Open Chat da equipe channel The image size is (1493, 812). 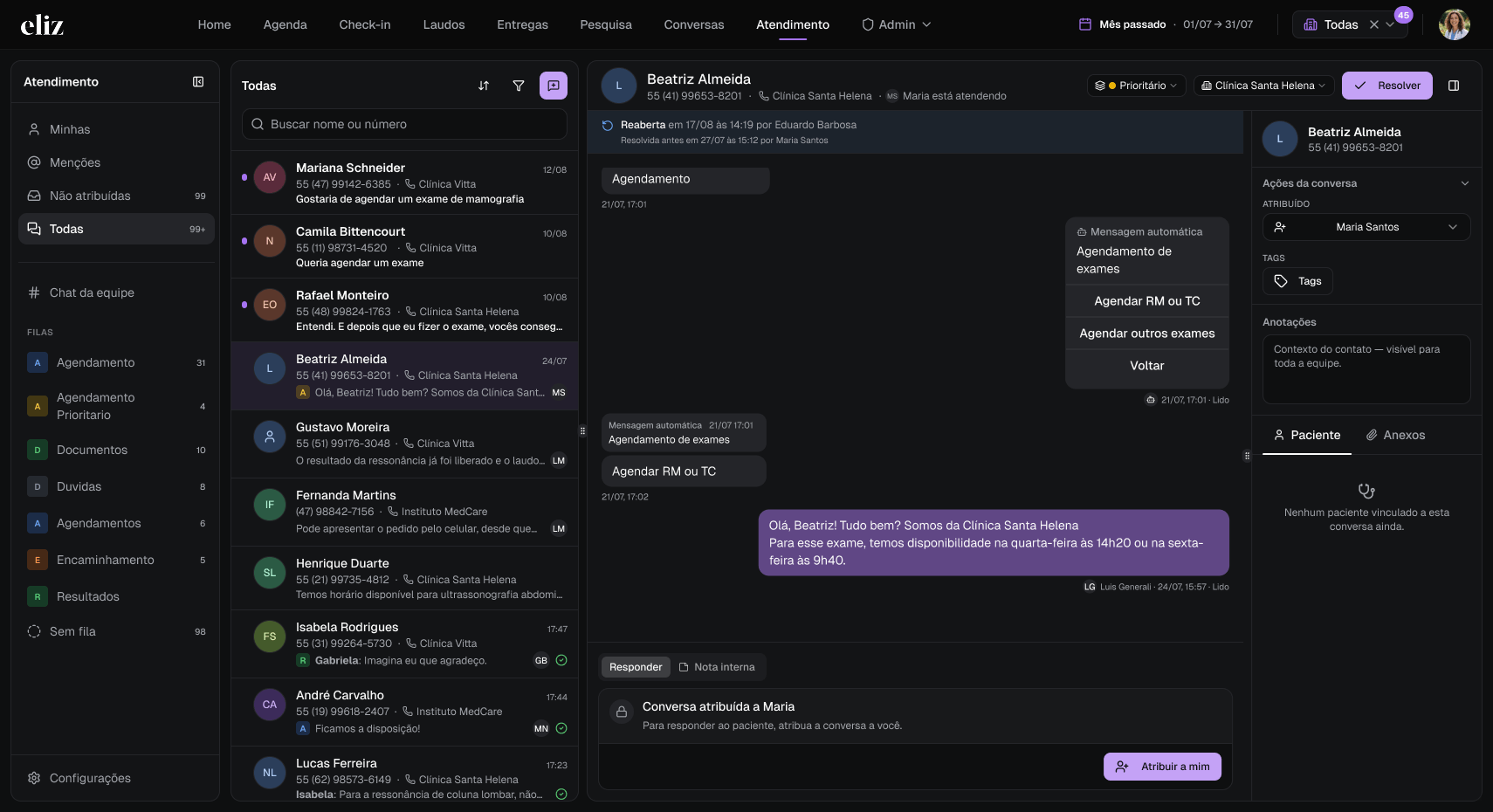coord(114,292)
